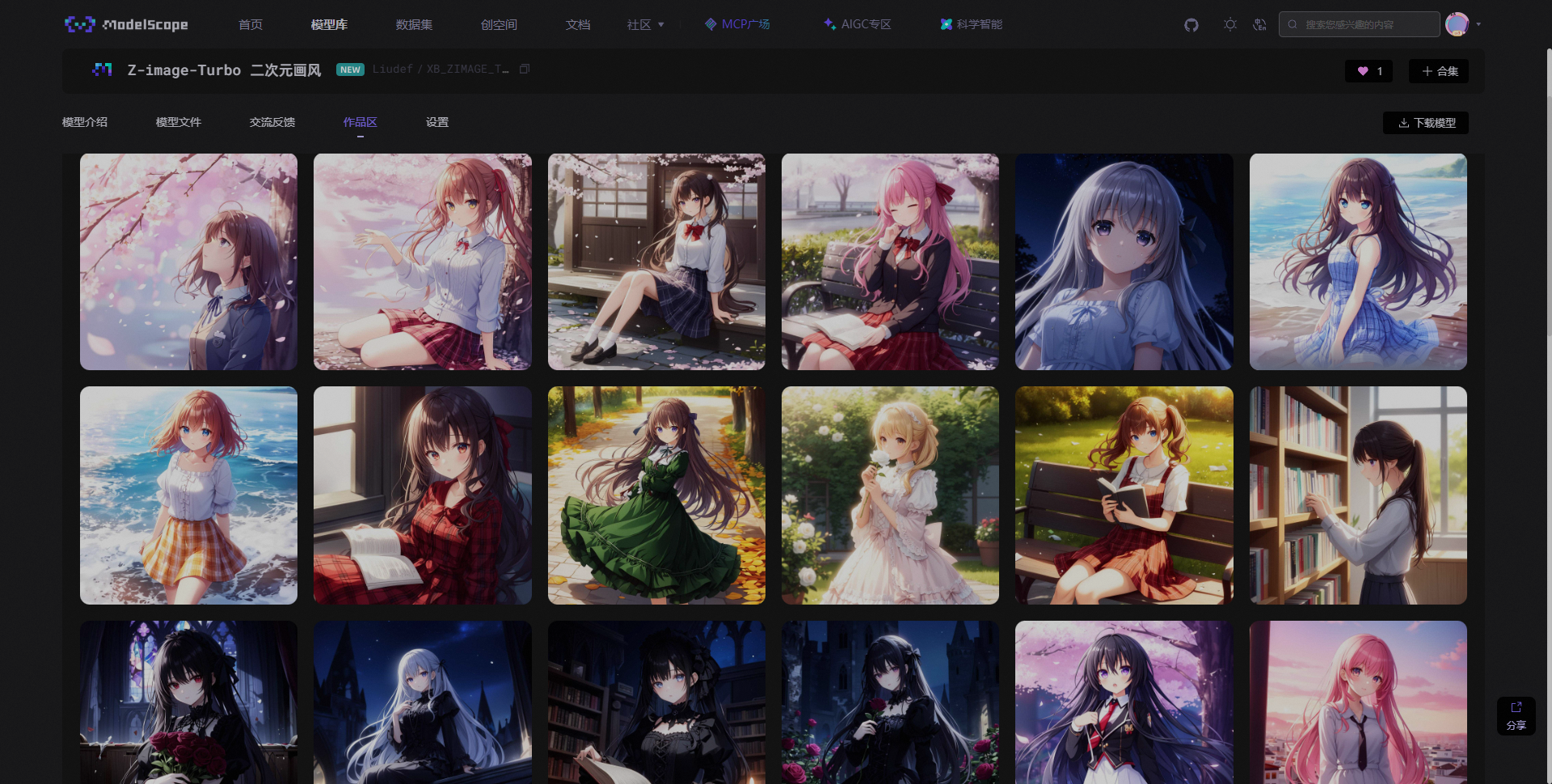Add the model to a 合集 collection
This screenshot has width=1552, height=784.
pyautogui.click(x=1439, y=71)
